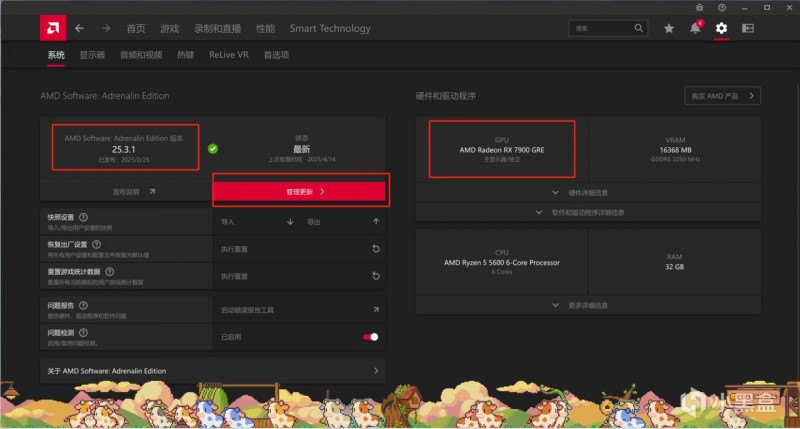Click AMD Ryzen 5 5600 6-Core Processor text
The image size is (800, 429).
[502, 263]
